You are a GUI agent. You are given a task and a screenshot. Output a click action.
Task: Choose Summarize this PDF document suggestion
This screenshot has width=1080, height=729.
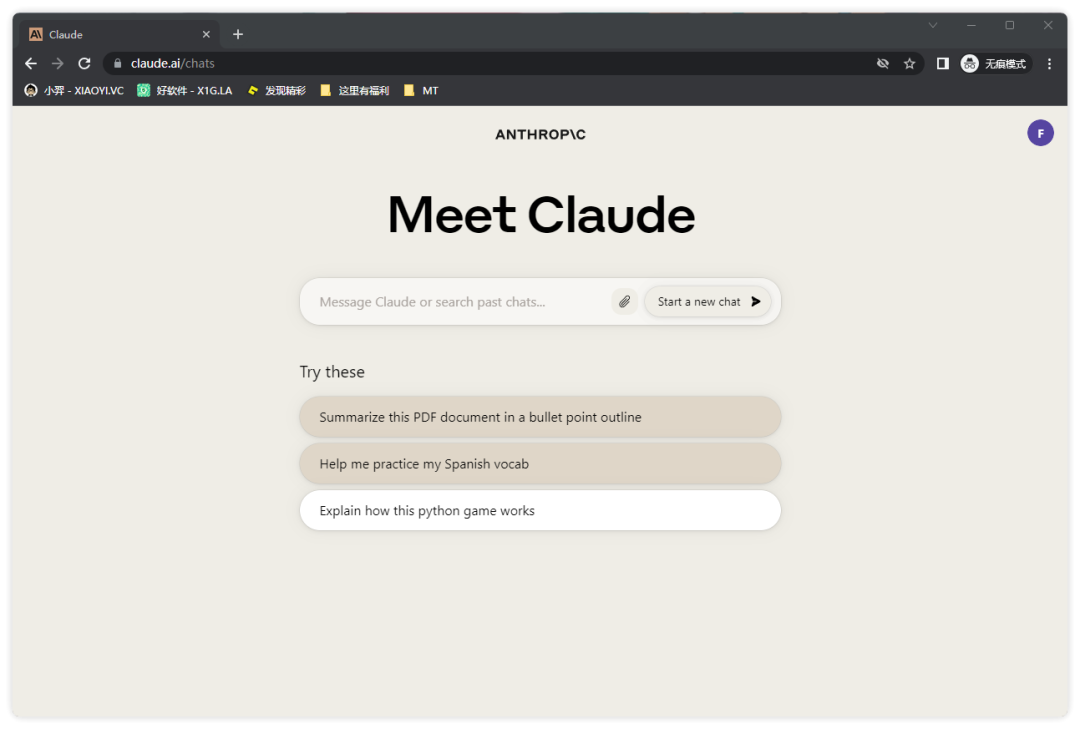click(540, 417)
